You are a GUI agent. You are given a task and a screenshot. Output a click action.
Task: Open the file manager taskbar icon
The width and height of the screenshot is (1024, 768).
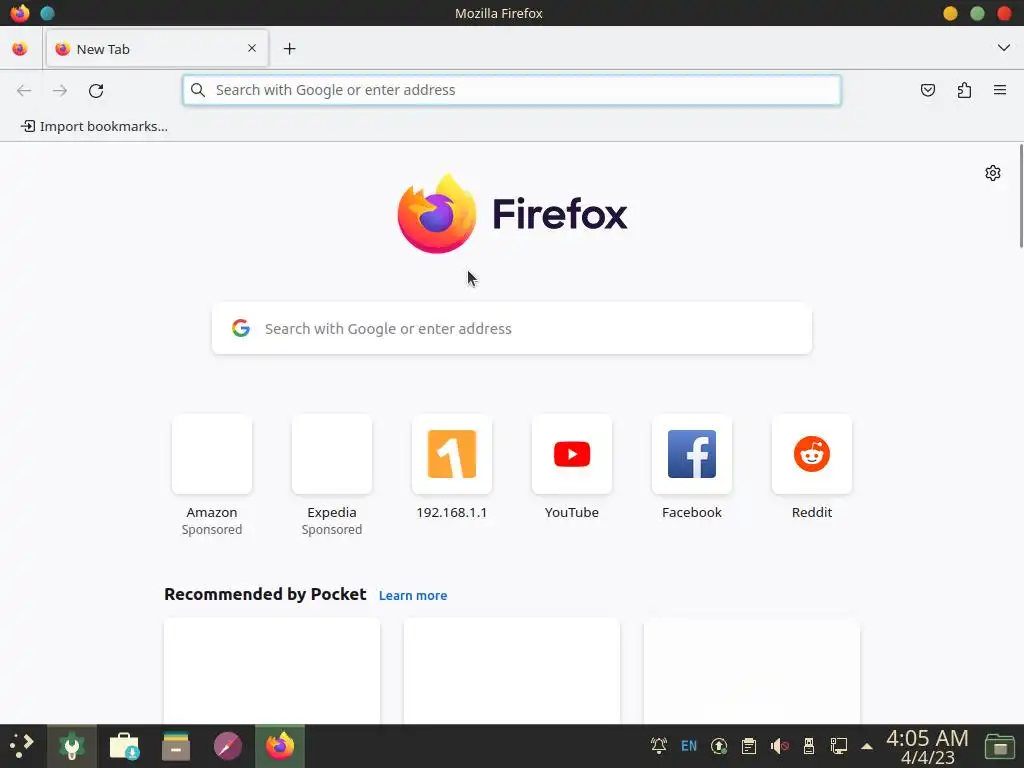pyautogui.click(x=176, y=746)
